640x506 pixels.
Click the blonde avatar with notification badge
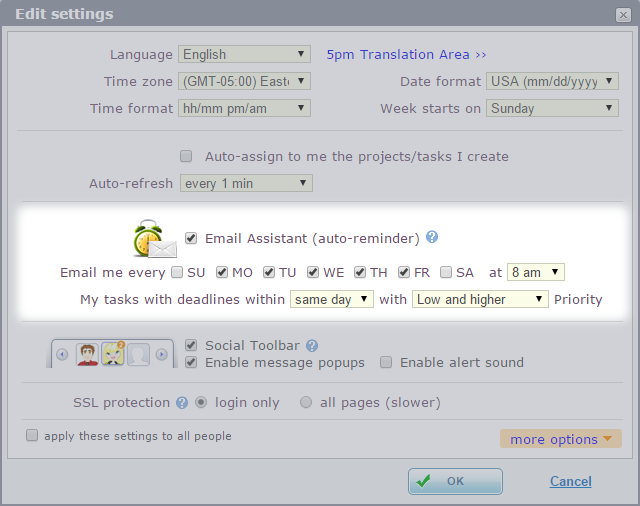(x=113, y=353)
